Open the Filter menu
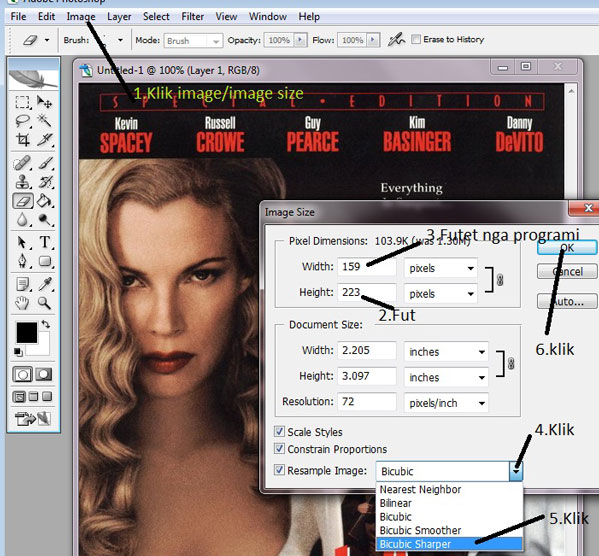 point(193,17)
